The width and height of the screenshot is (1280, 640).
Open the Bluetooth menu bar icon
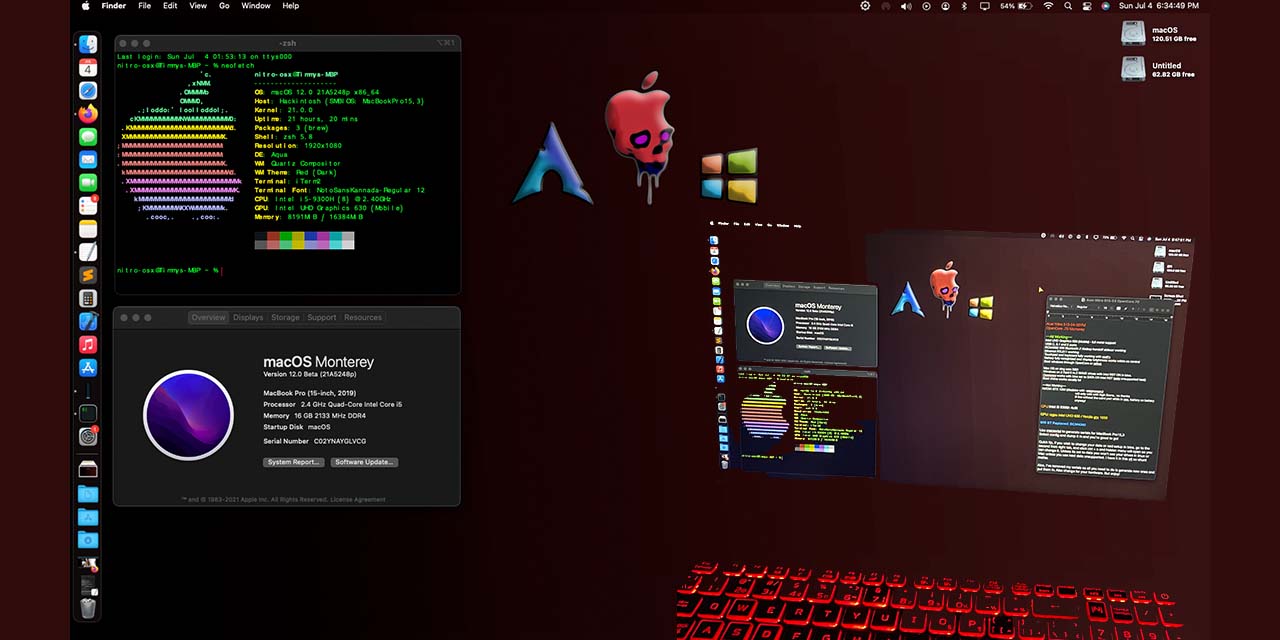tap(964, 6)
